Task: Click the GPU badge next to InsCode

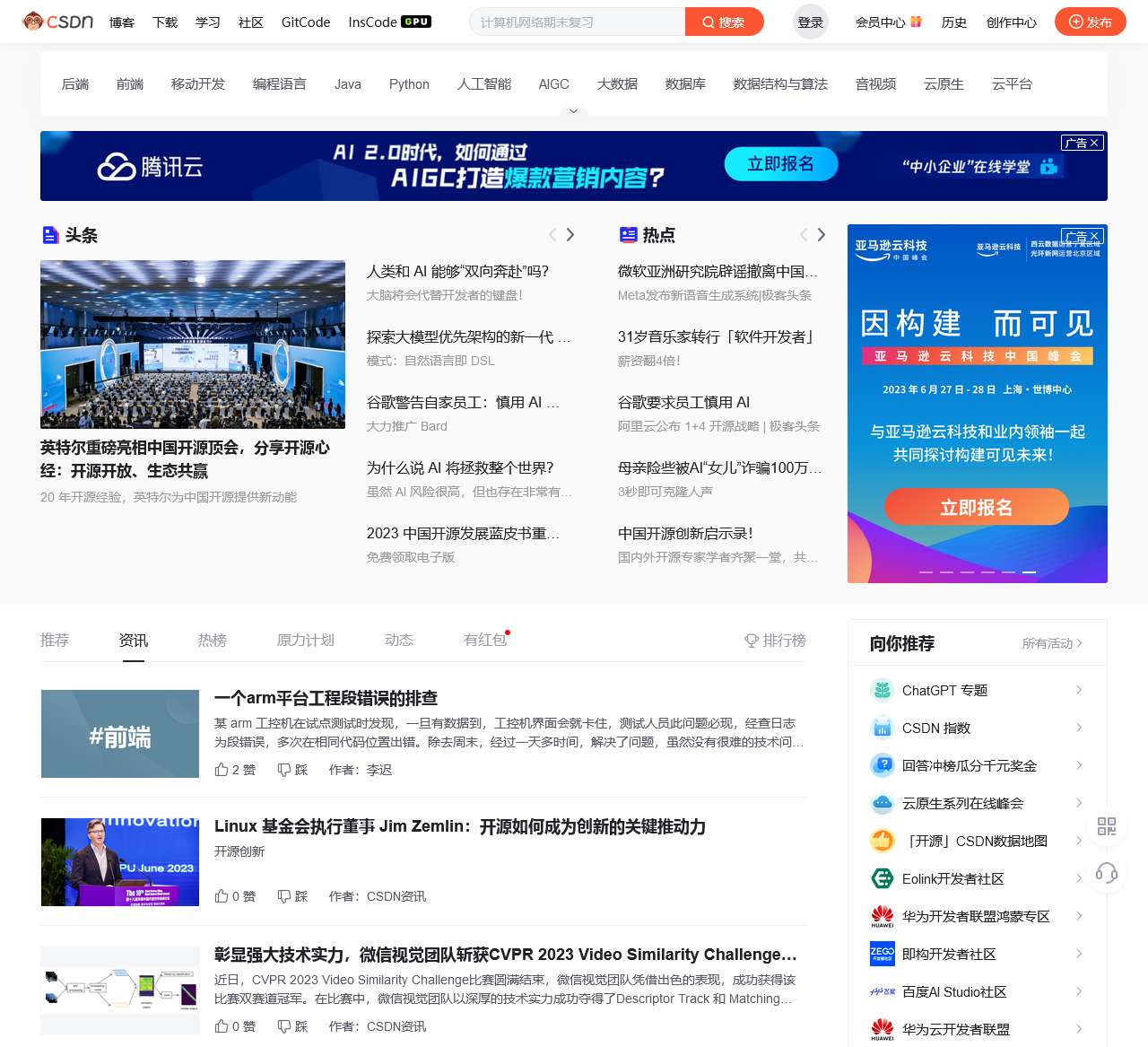Action: pos(414,21)
